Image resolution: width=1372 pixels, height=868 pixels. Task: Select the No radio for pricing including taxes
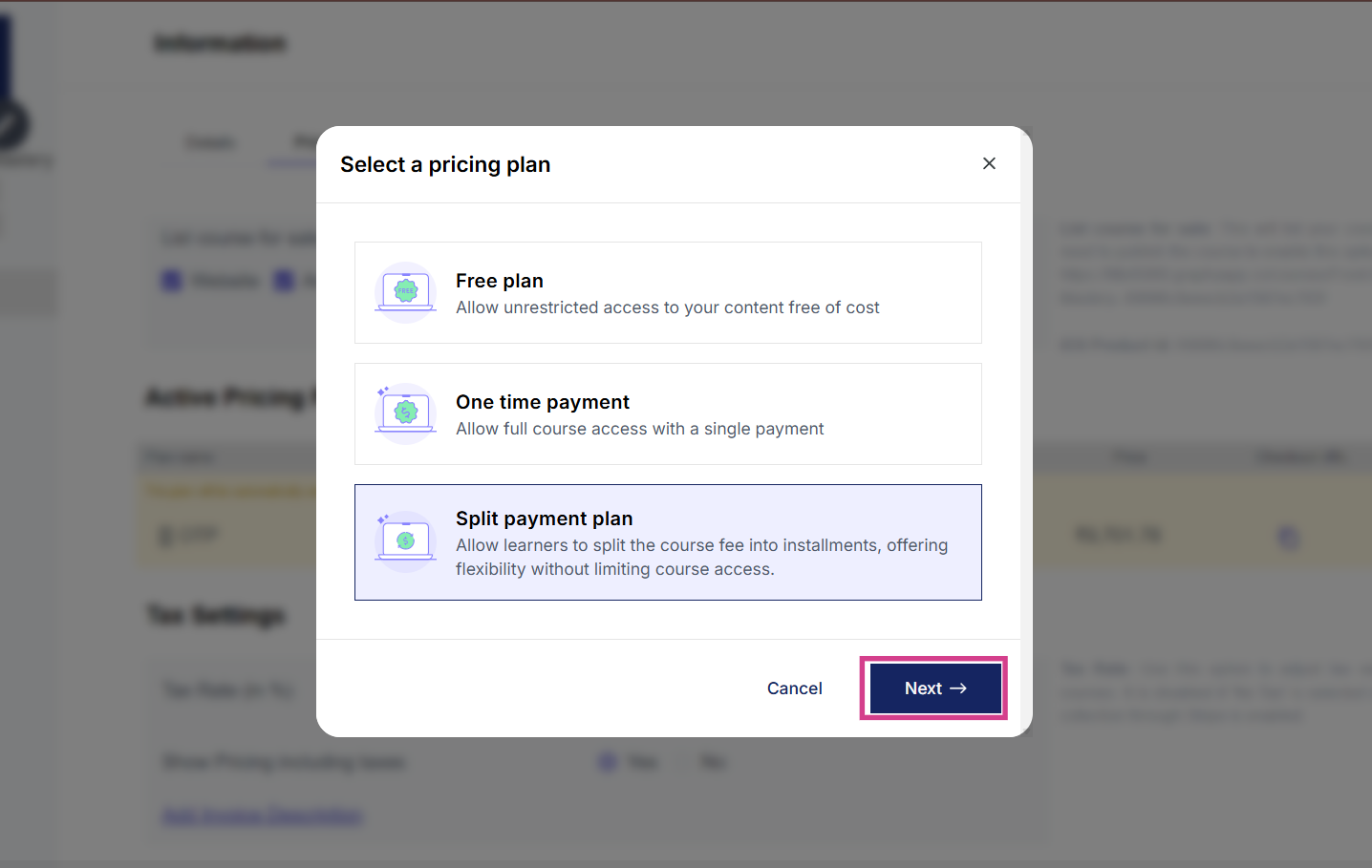pyautogui.click(x=683, y=762)
